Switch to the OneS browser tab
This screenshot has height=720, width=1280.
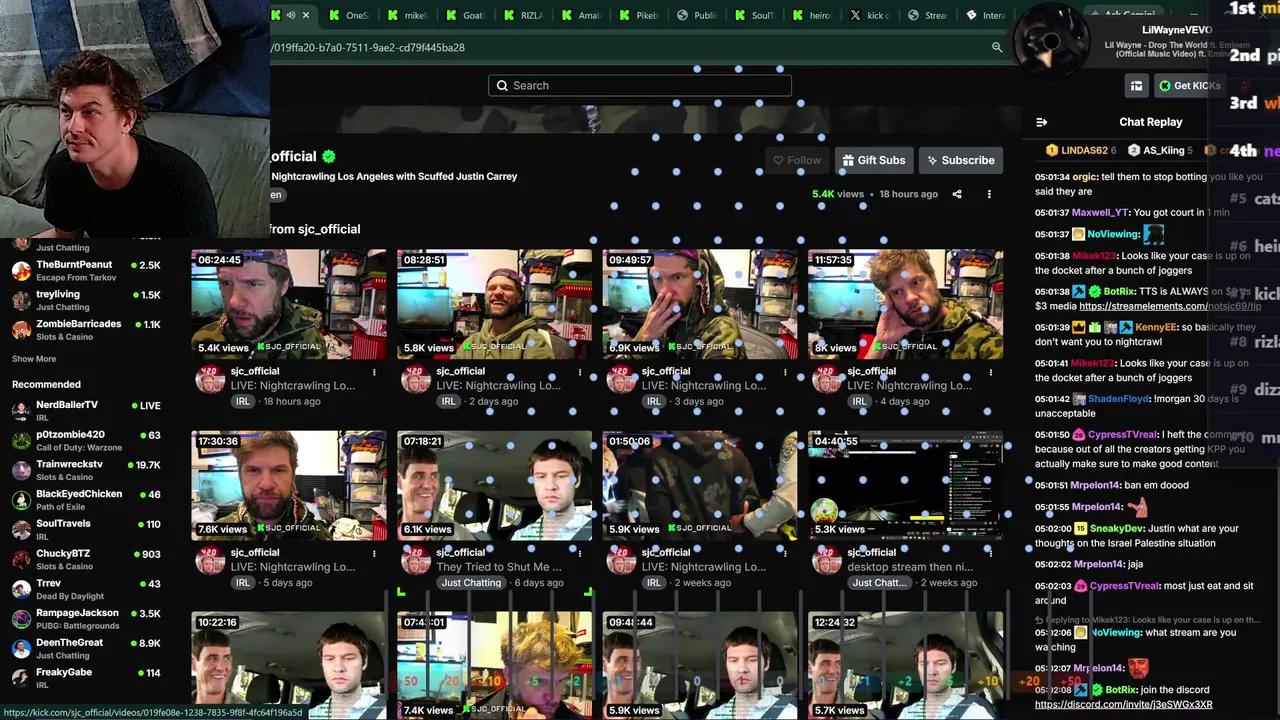pos(347,15)
